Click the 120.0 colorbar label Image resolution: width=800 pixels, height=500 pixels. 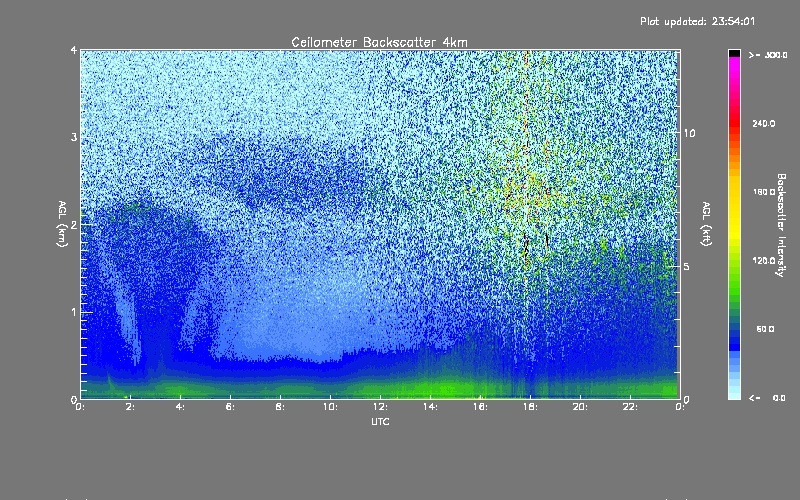coord(764,260)
